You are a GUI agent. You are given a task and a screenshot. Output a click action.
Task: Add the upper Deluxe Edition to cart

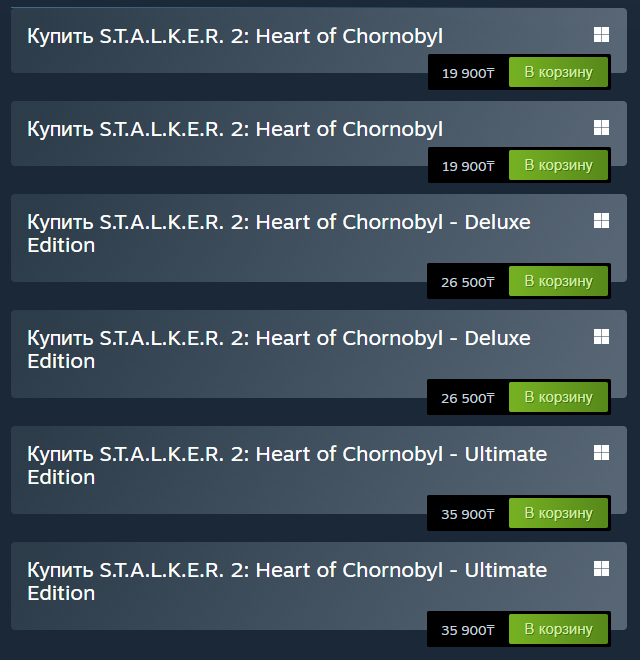pyautogui.click(x=558, y=281)
